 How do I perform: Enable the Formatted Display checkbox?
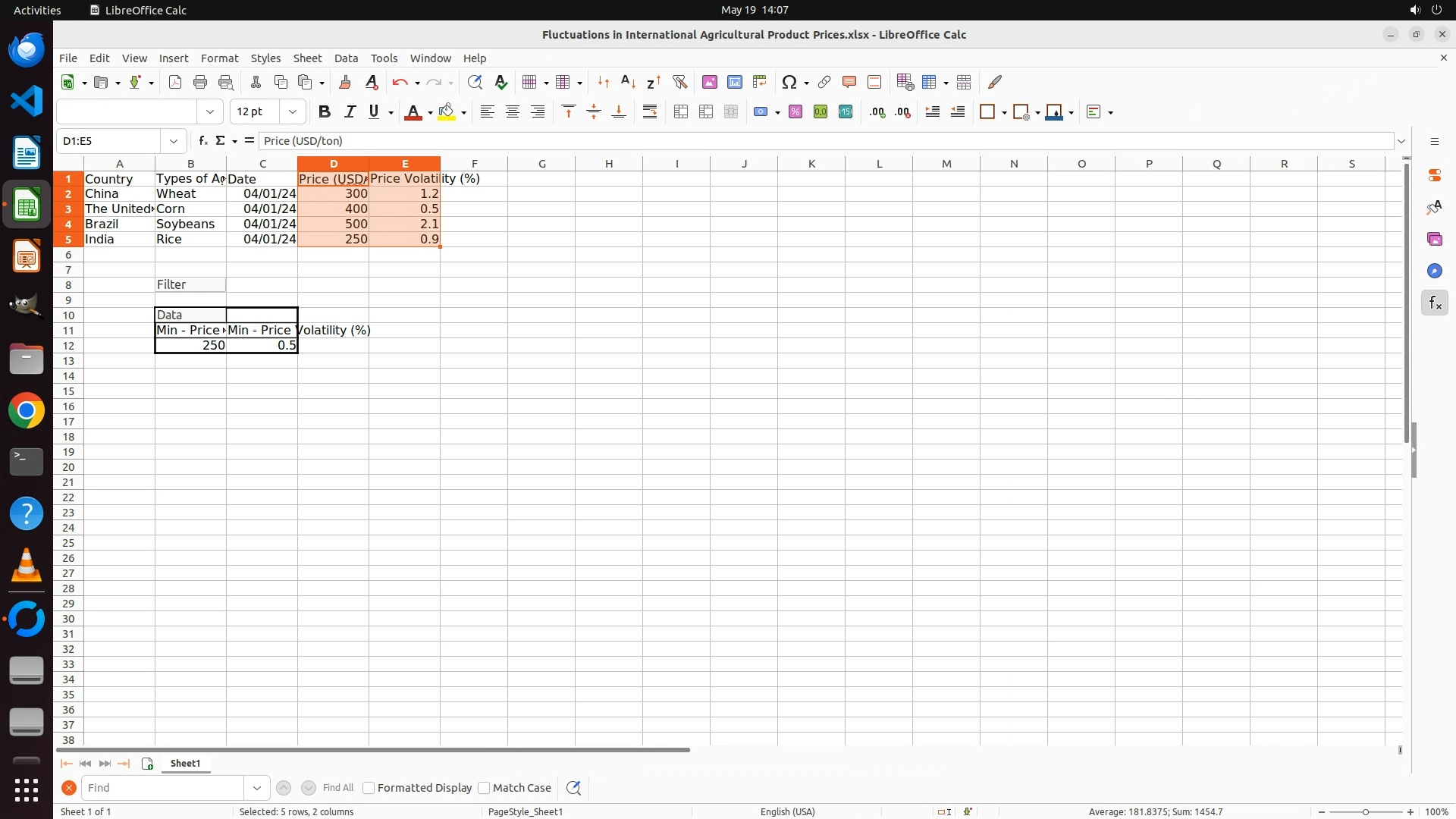tap(369, 788)
